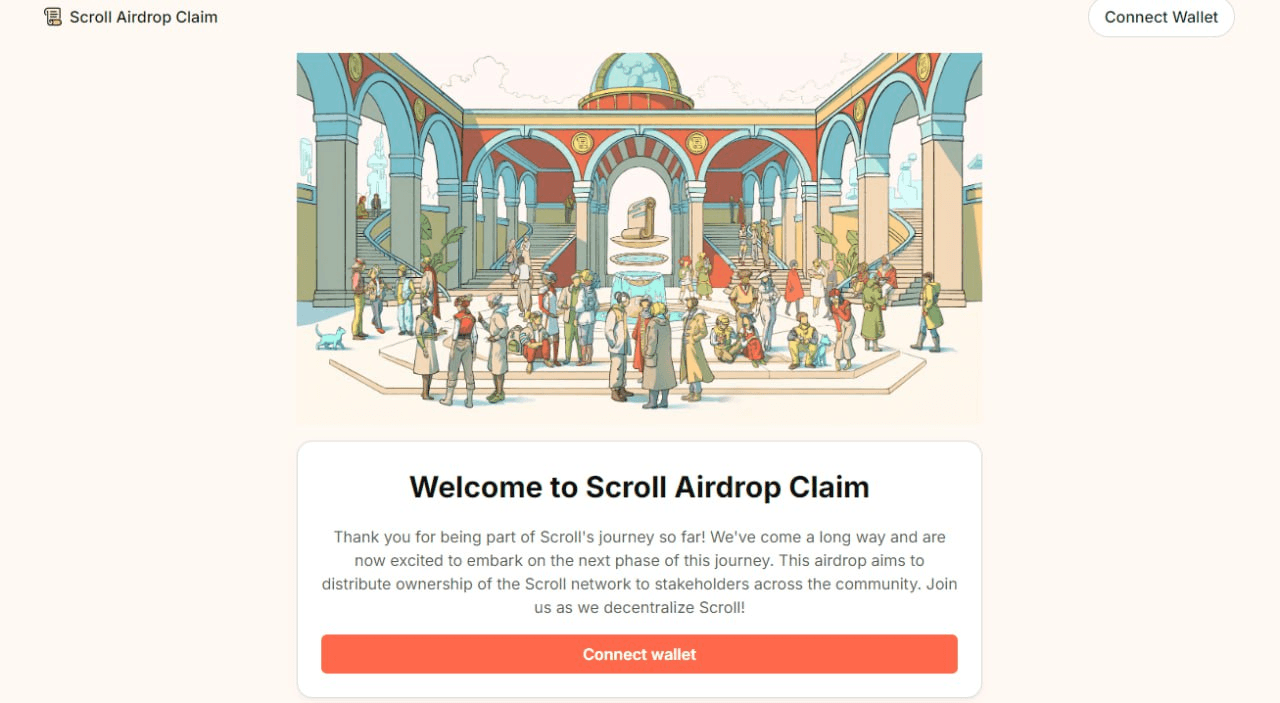This screenshot has width=1280, height=703.
Task: Click the airdrop description paragraph text
Action: (639, 572)
